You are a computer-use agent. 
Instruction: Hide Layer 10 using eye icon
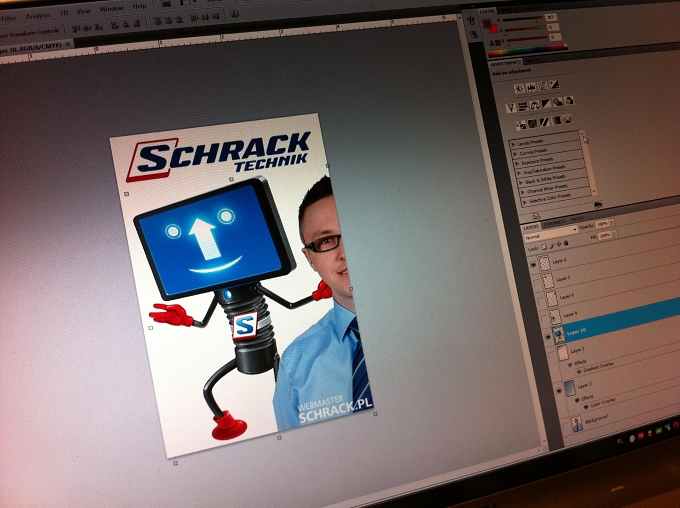(549, 337)
